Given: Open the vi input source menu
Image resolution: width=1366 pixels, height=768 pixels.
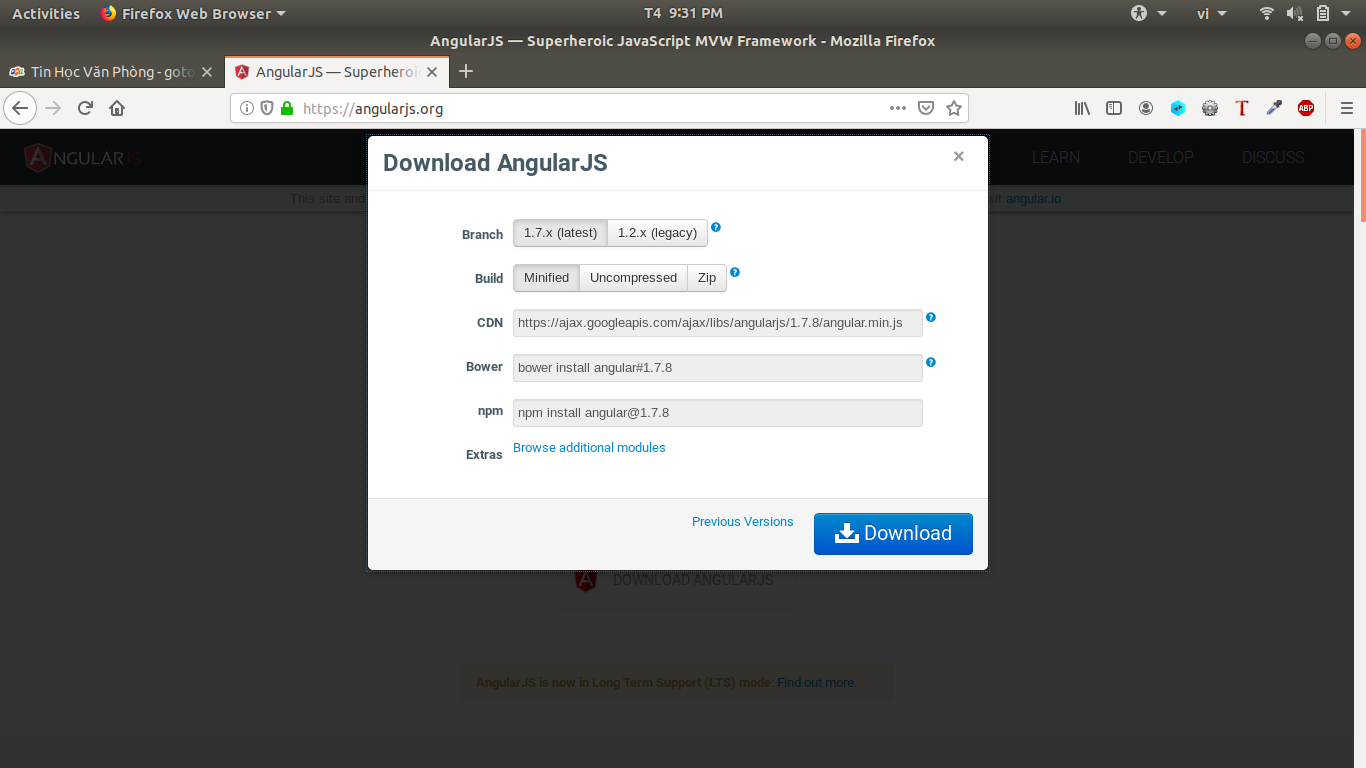Looking at the screenshot, I should tap(1212, 13).
